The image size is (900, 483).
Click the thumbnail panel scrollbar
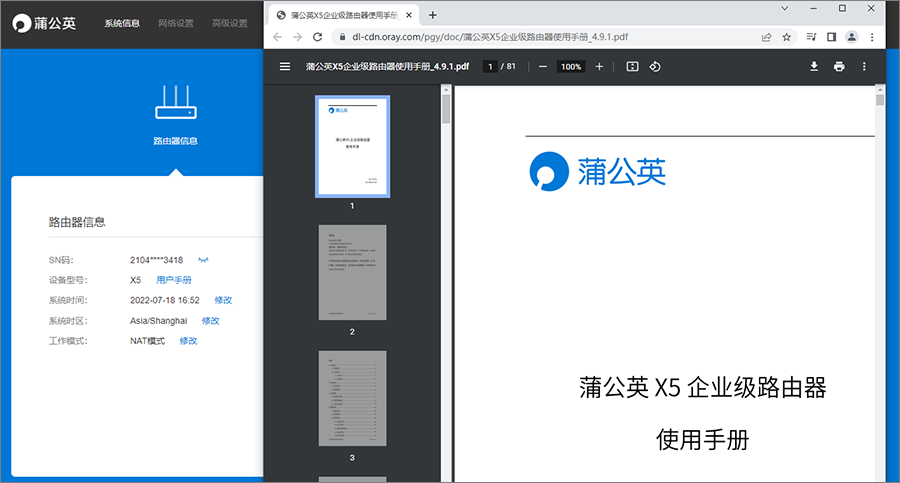(446, 109)
